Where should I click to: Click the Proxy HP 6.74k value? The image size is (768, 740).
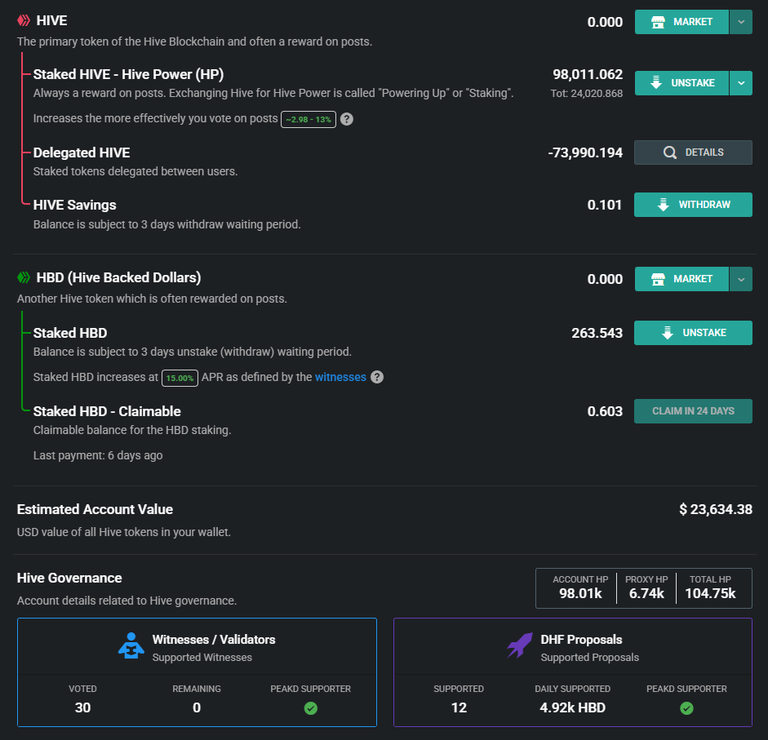click(647, 594)
